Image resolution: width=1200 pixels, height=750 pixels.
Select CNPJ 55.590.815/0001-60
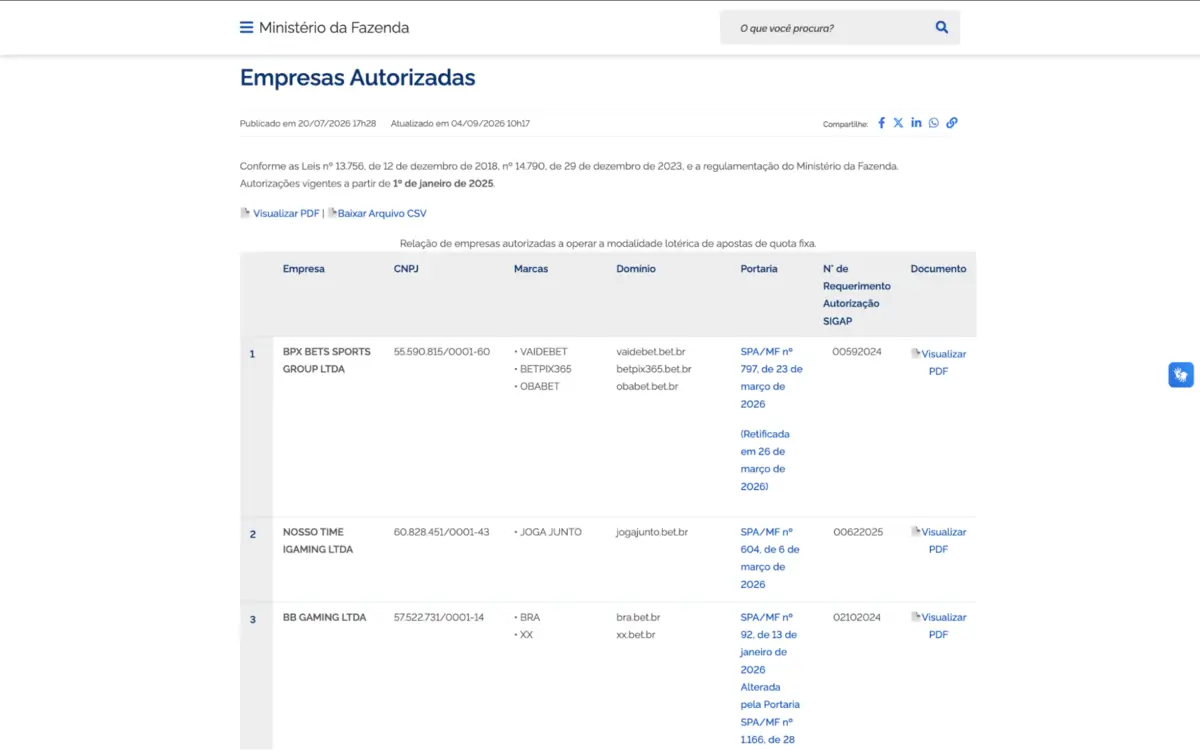pos(442,352)
